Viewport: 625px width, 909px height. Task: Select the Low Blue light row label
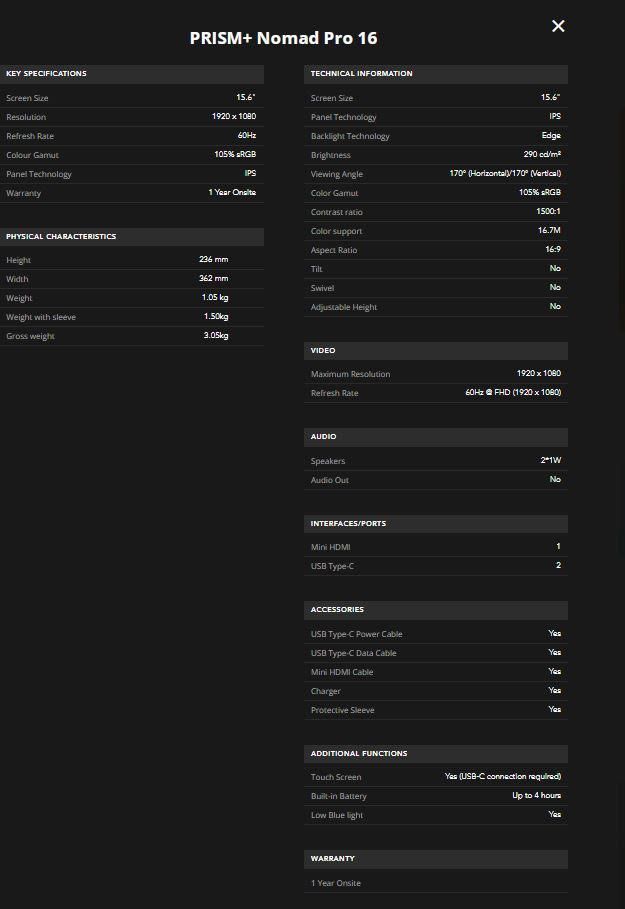[x=336, y=815]
